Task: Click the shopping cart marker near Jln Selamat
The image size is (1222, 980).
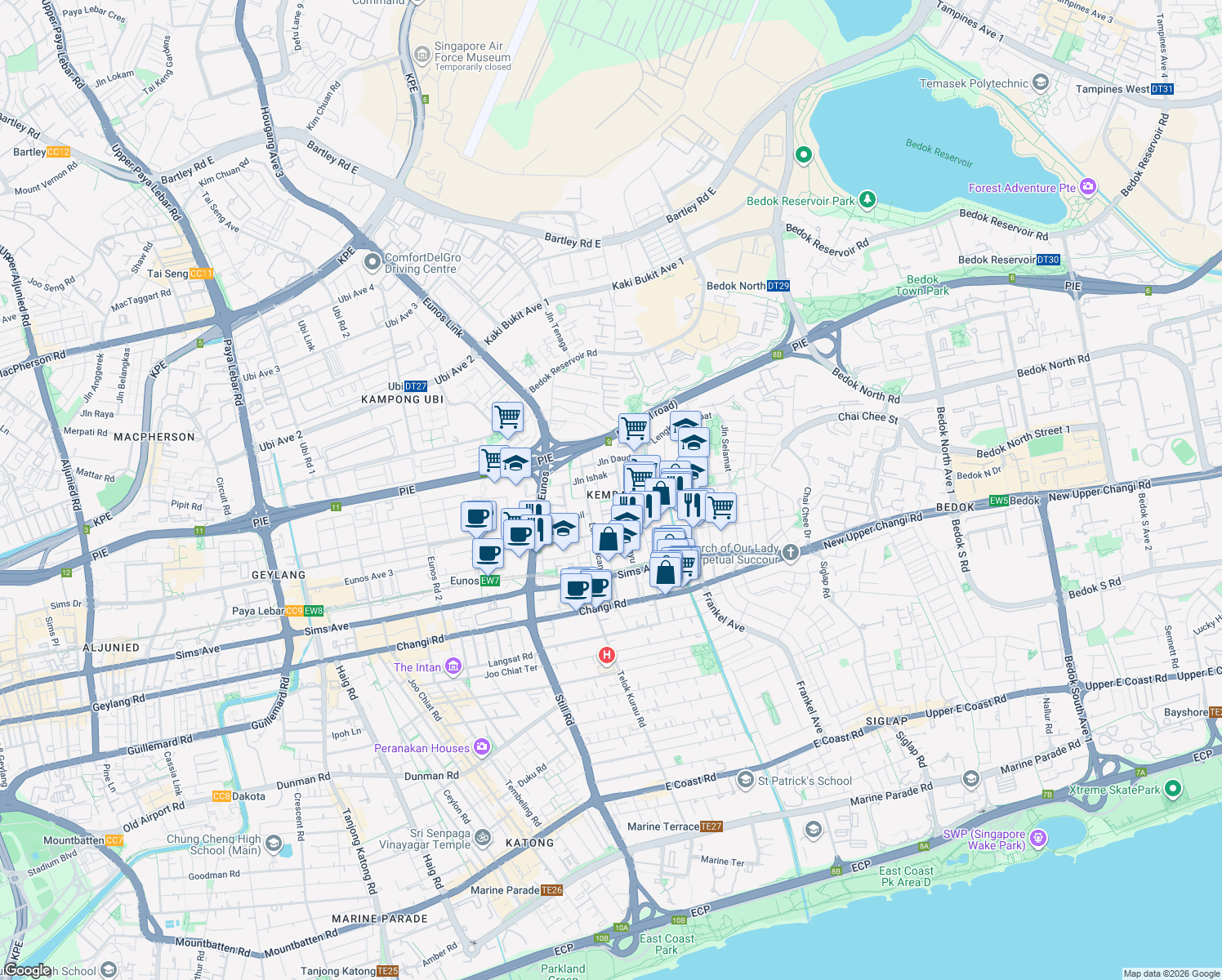Action: click(720, 508)
